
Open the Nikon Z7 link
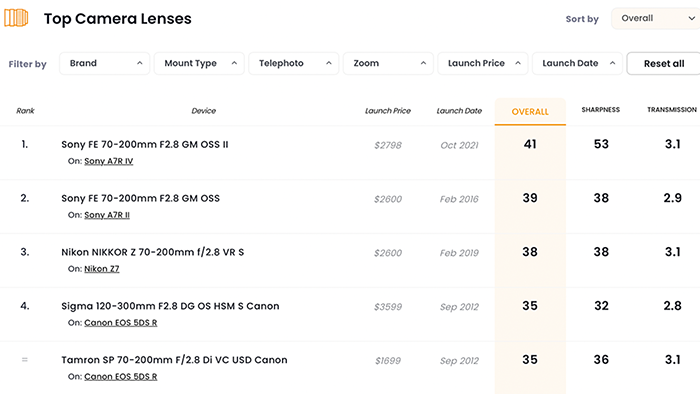point(102,269)
